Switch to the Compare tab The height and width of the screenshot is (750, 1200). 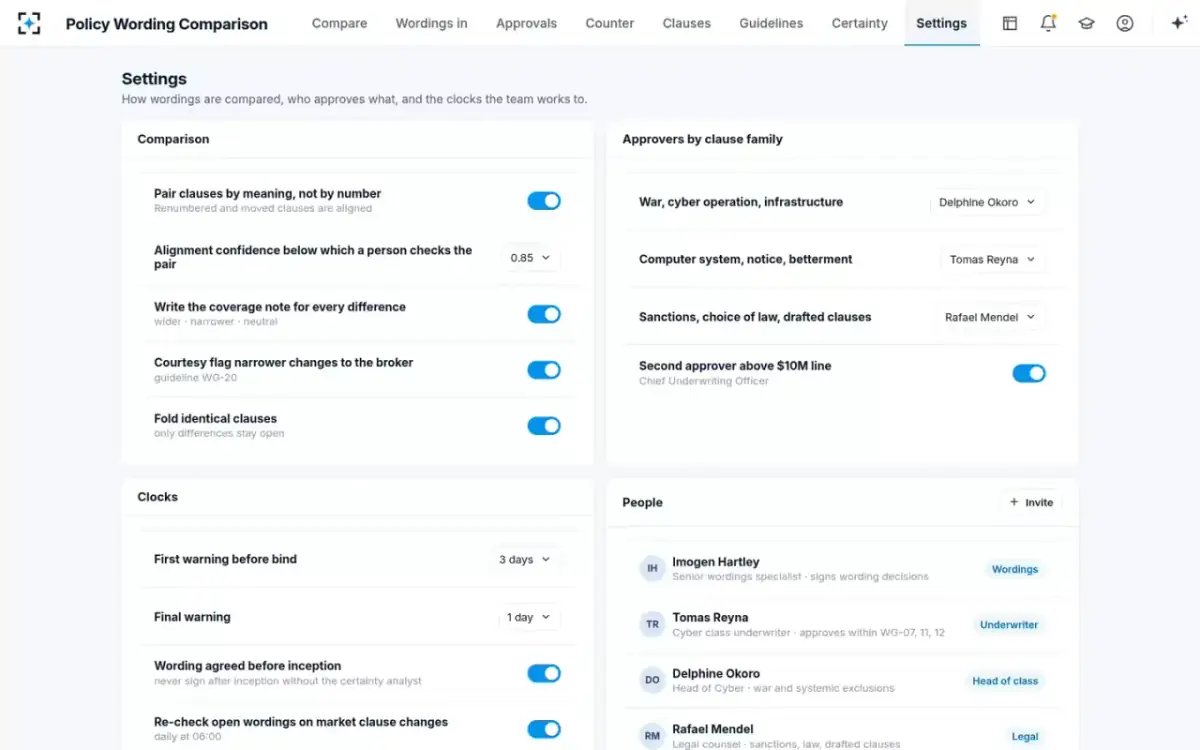(x=339, y=23)
